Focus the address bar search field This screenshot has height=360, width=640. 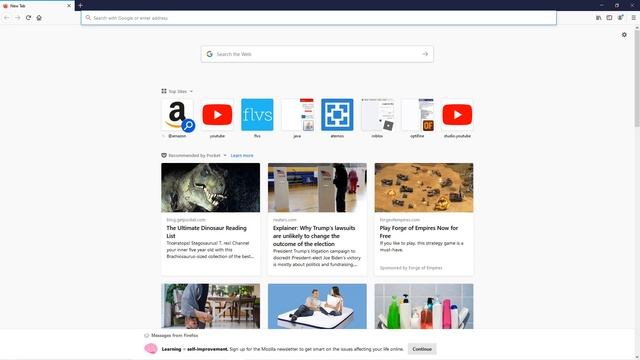point(319,18)
